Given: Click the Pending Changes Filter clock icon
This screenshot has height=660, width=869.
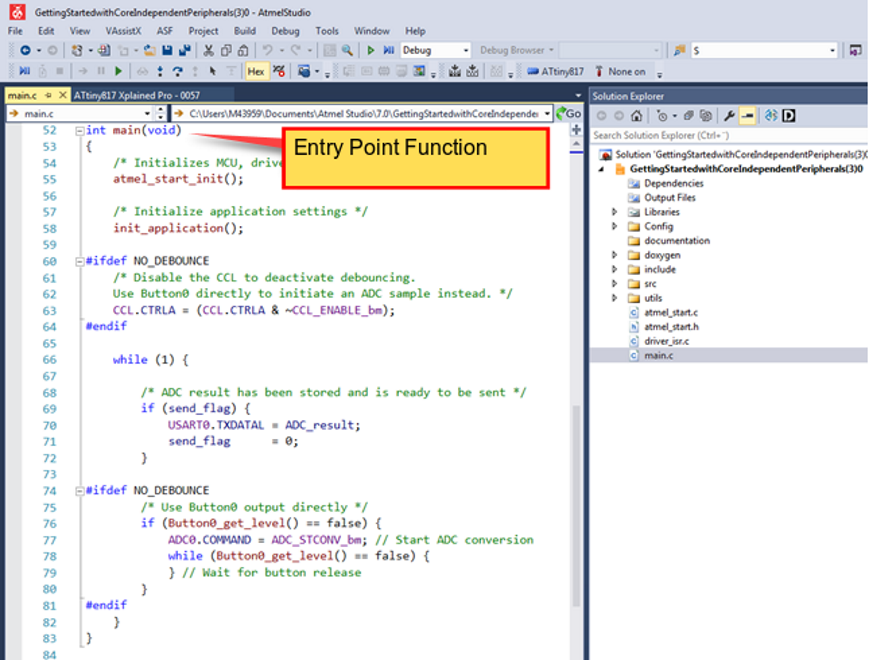Looking at the screenshot, I should (662, 116).
